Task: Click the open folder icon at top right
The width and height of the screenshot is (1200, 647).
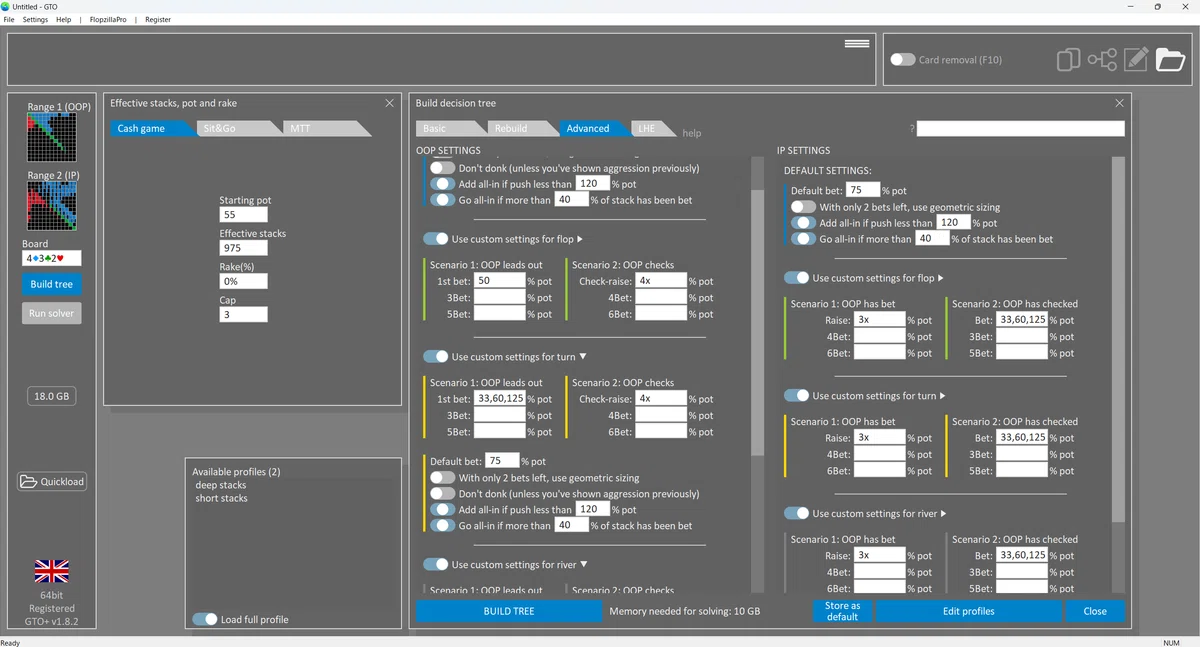Action: click(1170, 60)
